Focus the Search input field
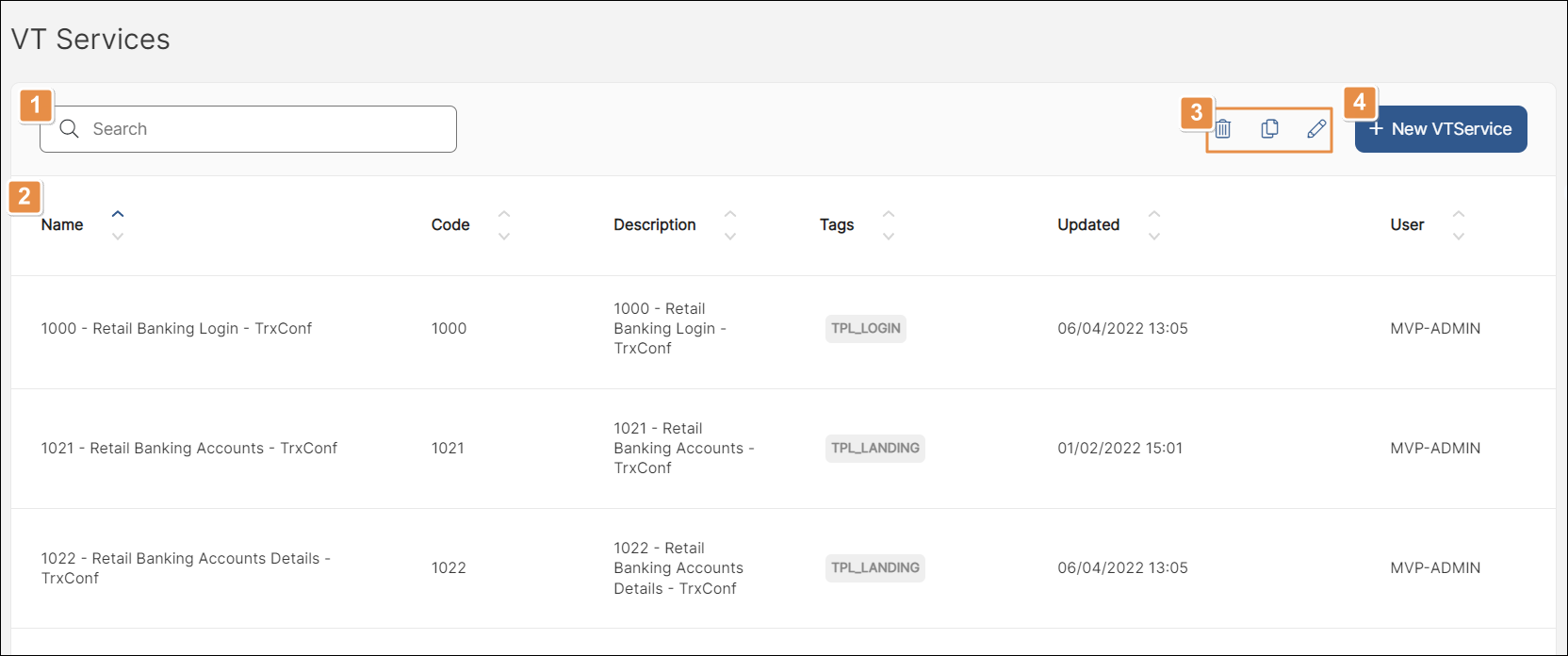Viewport: 1568px width, 656px height. point(248,129)
